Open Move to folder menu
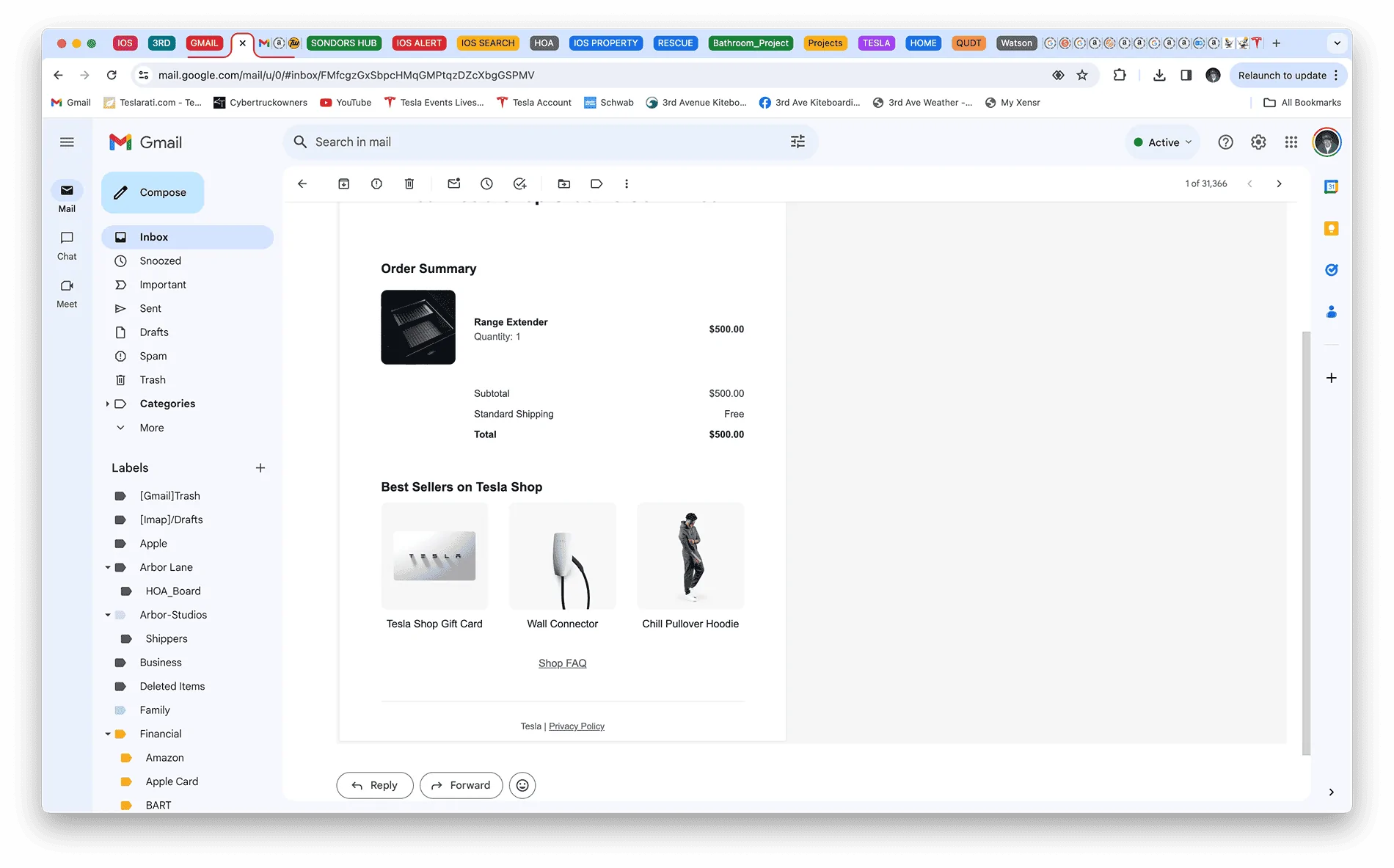 (563, 183)
